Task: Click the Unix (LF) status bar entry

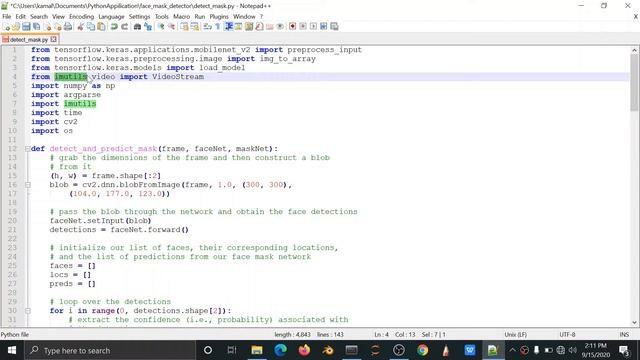Action: (515, 335)
